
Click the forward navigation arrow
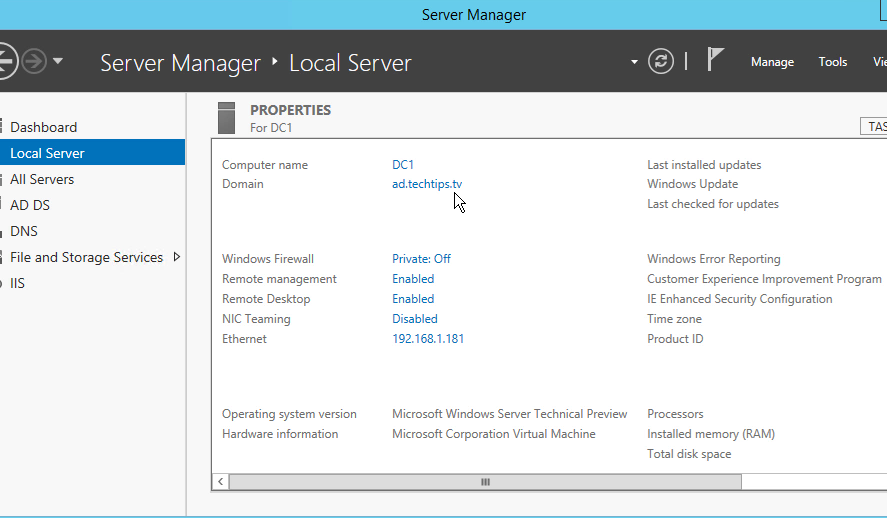pyautogui.click(x=34, y=61)
